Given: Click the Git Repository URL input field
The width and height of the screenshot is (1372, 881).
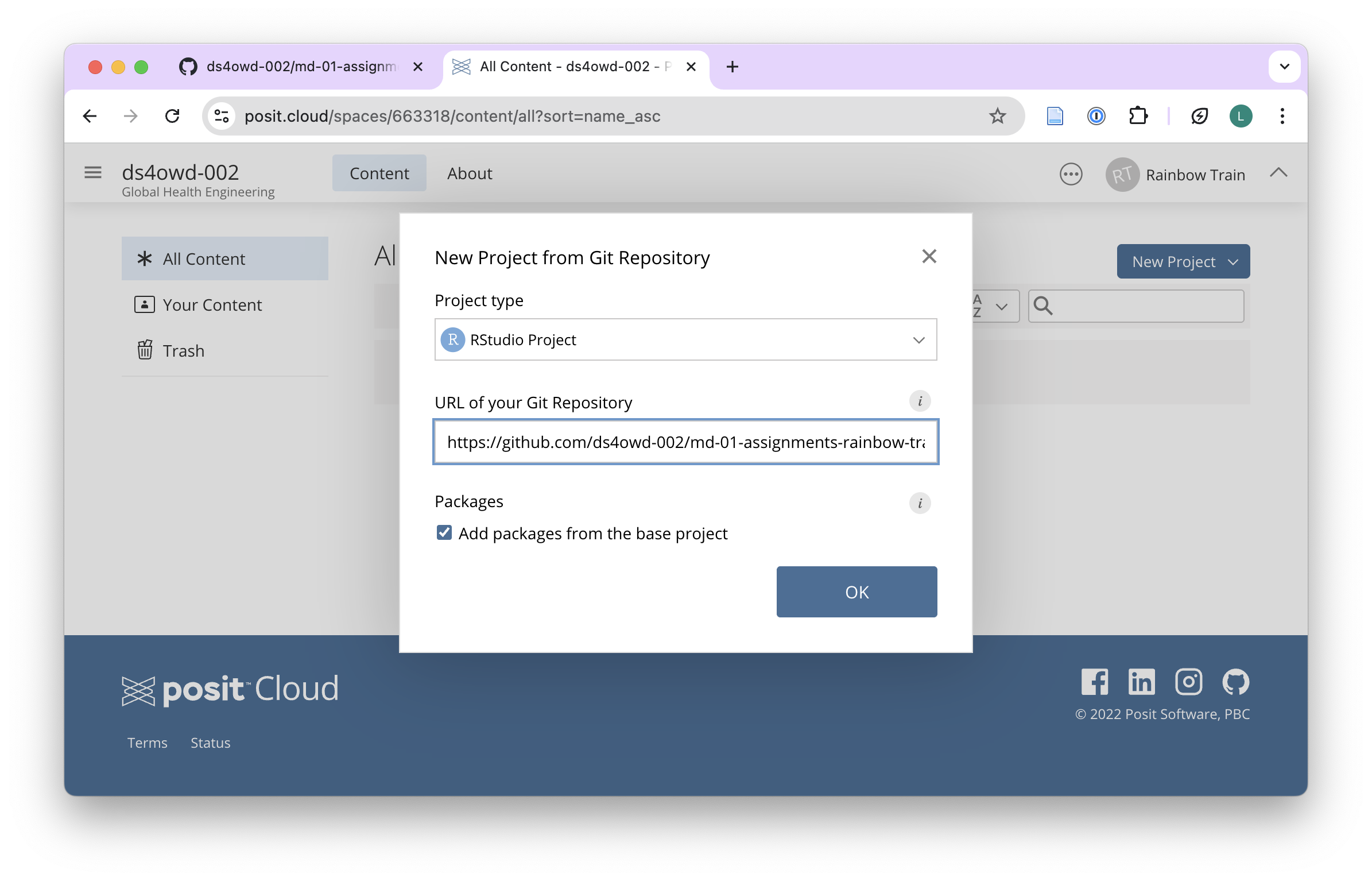Looking at the screenshot, I should click(685, 442).
